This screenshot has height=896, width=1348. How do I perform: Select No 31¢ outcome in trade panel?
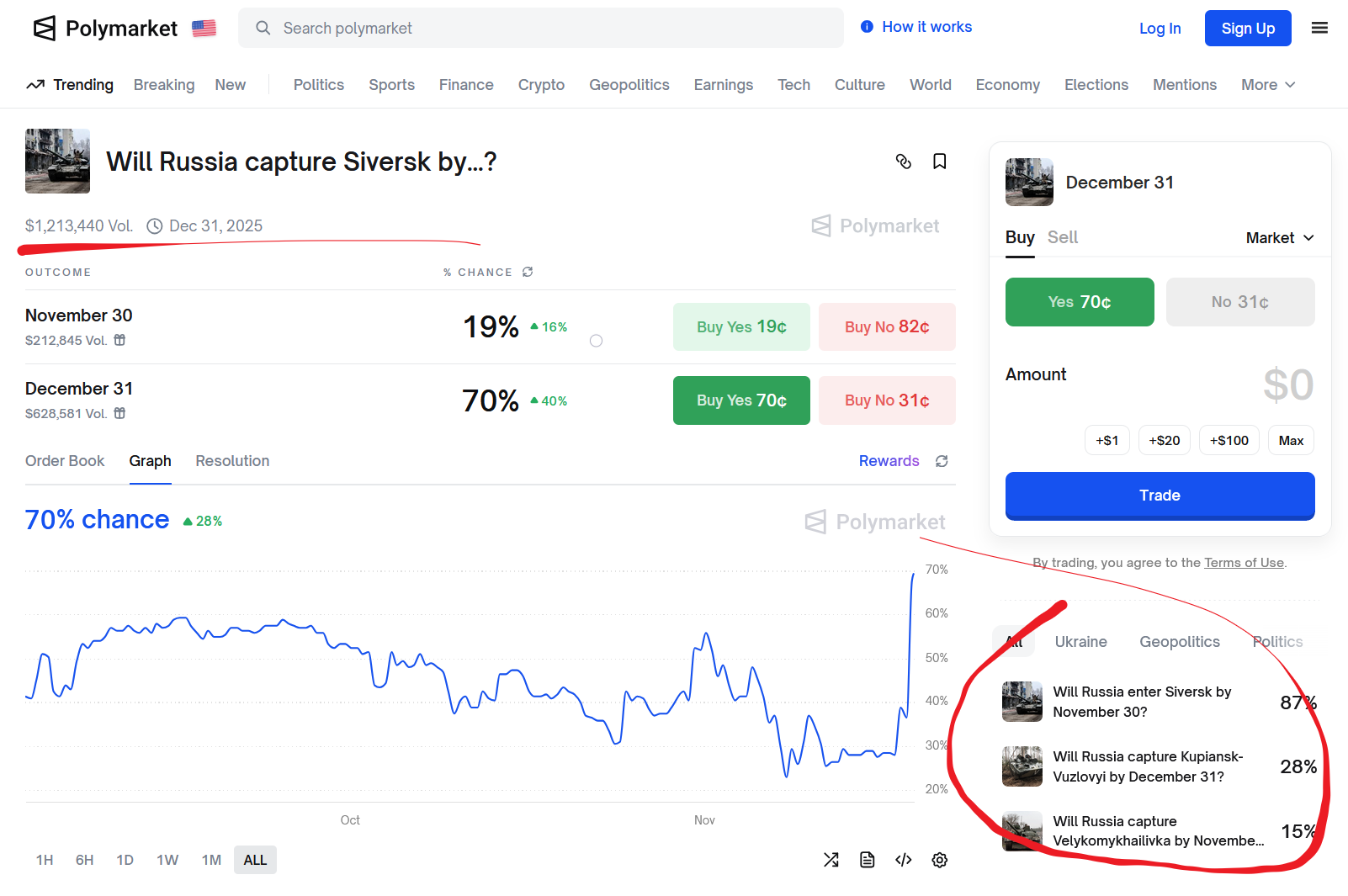pos(1240,302)
